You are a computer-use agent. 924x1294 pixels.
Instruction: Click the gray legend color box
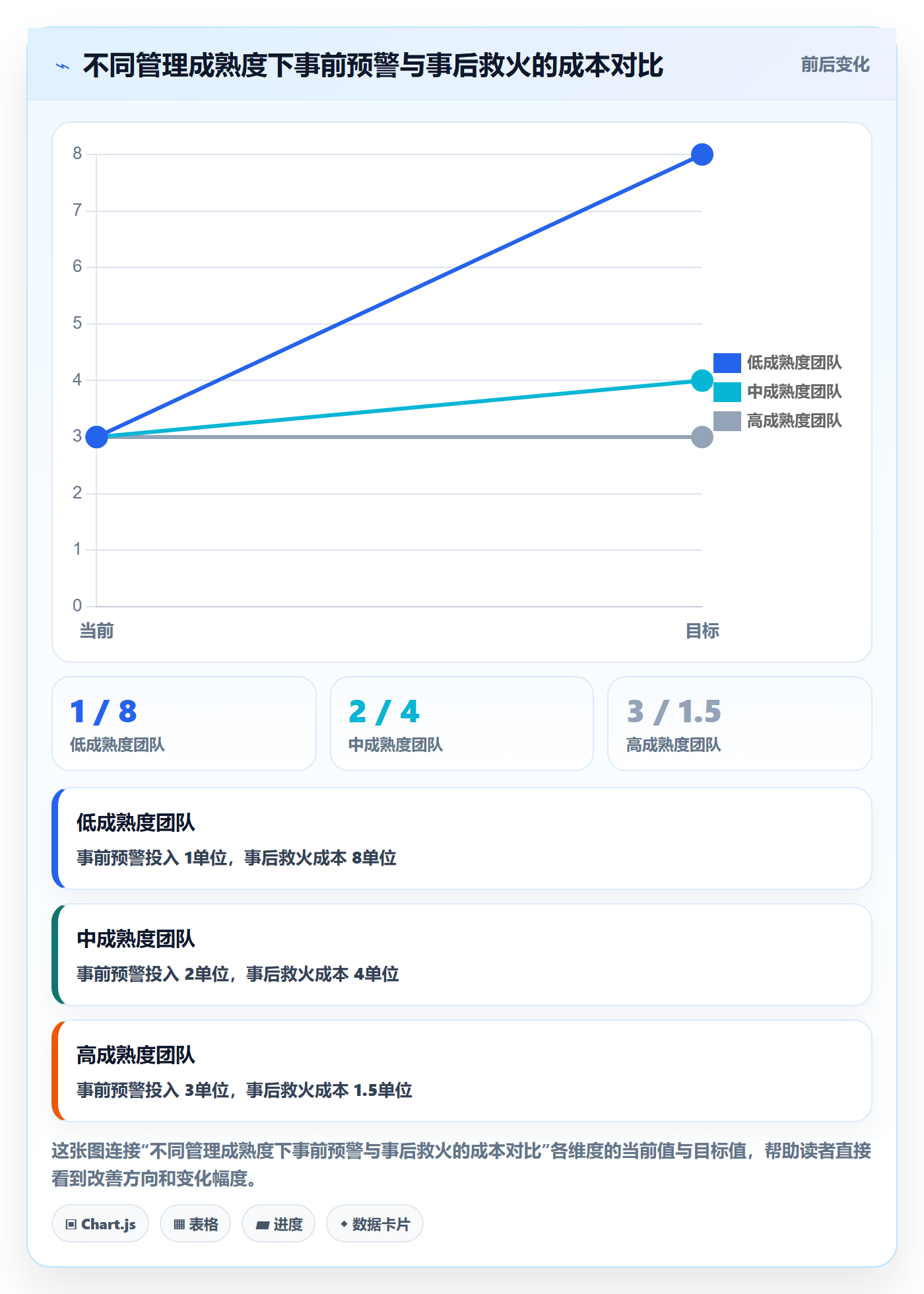pyautogui.click(x=727, y=421)
